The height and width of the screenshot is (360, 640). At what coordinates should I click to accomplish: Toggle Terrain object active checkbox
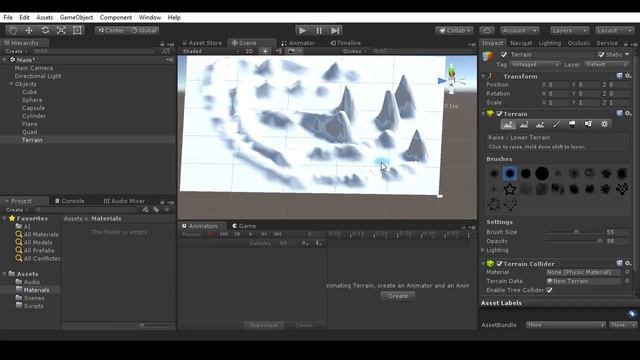tap(504, 55)
